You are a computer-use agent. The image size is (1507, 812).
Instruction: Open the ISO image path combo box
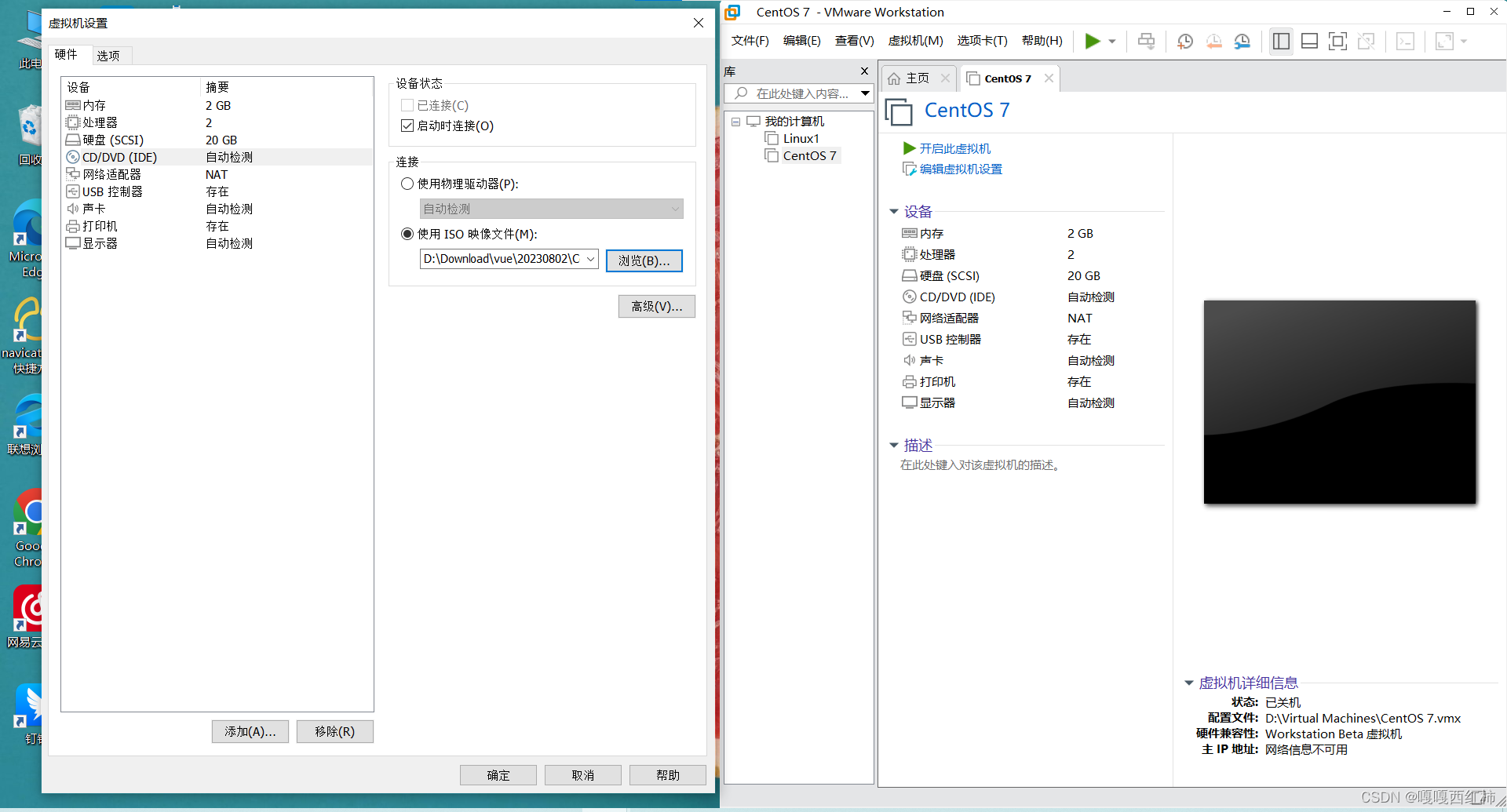509,259
